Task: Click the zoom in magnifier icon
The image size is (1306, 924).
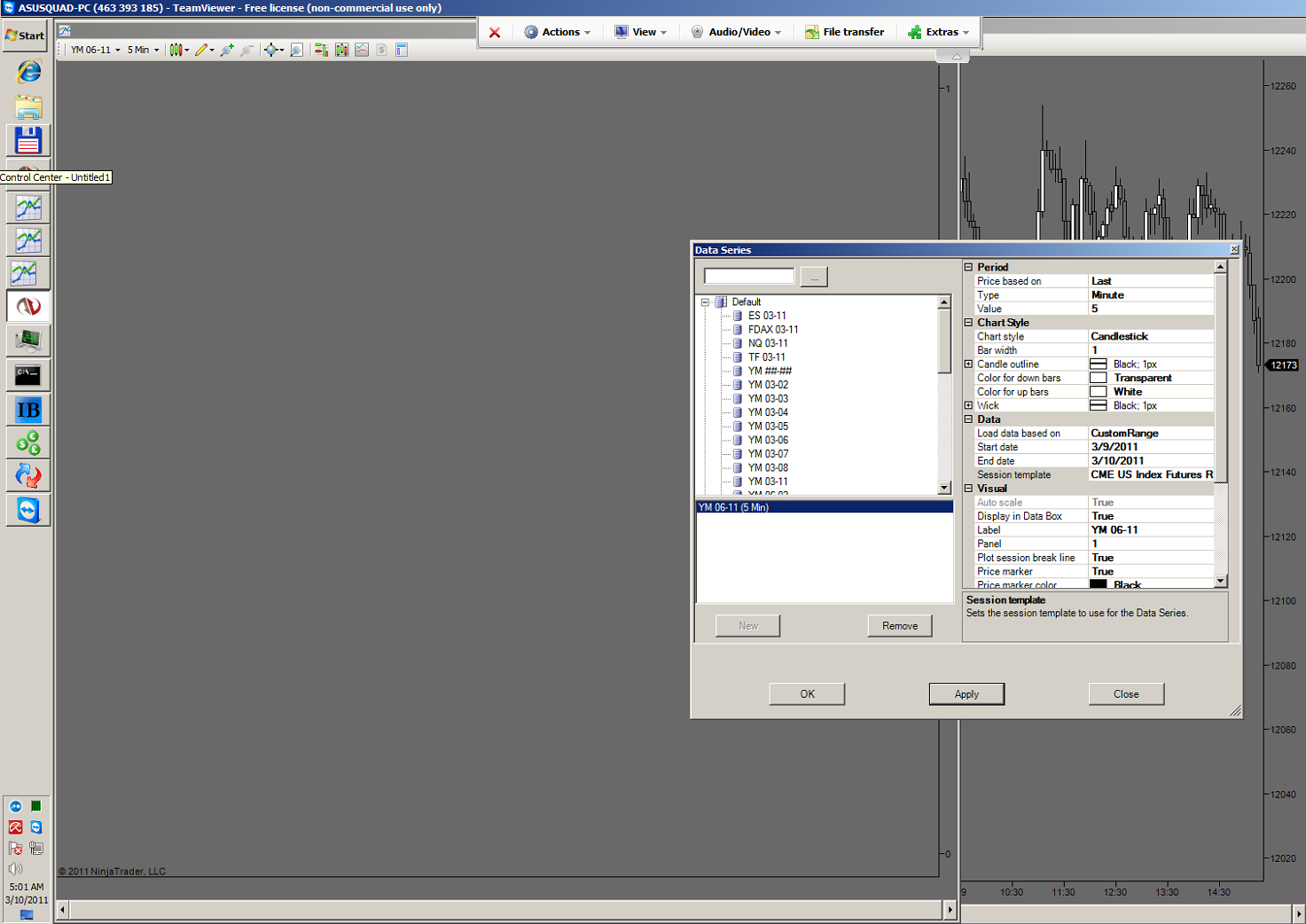Action: [x=227, y=50]
